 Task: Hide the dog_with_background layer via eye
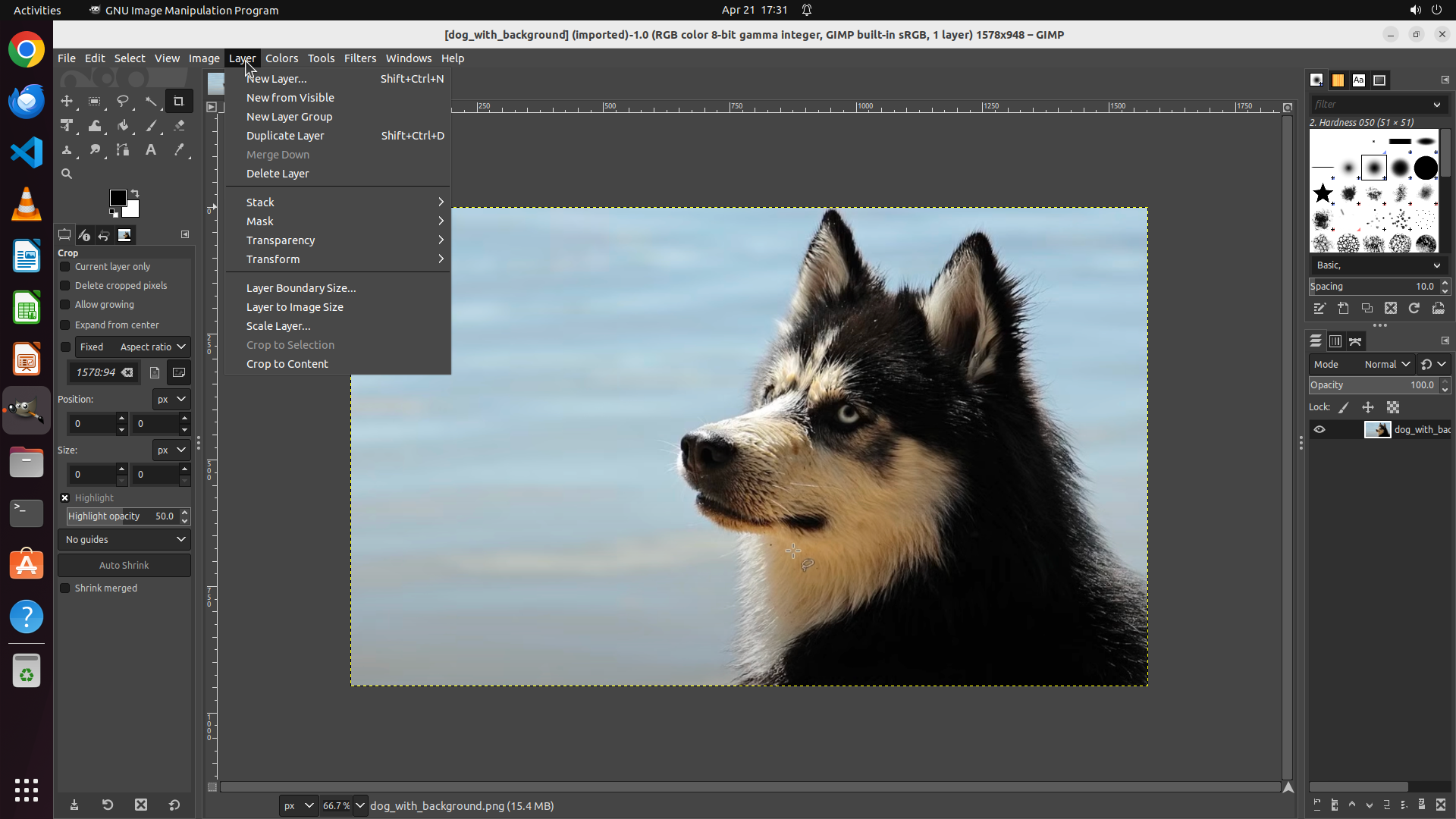[1319, 430]
